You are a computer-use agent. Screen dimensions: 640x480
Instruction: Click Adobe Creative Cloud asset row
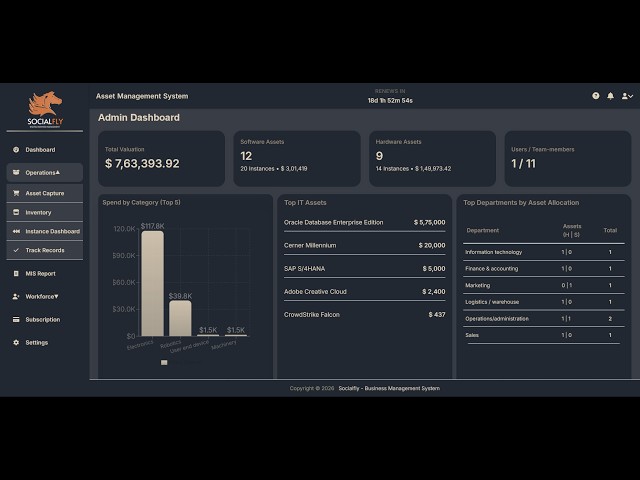point(364,291)
